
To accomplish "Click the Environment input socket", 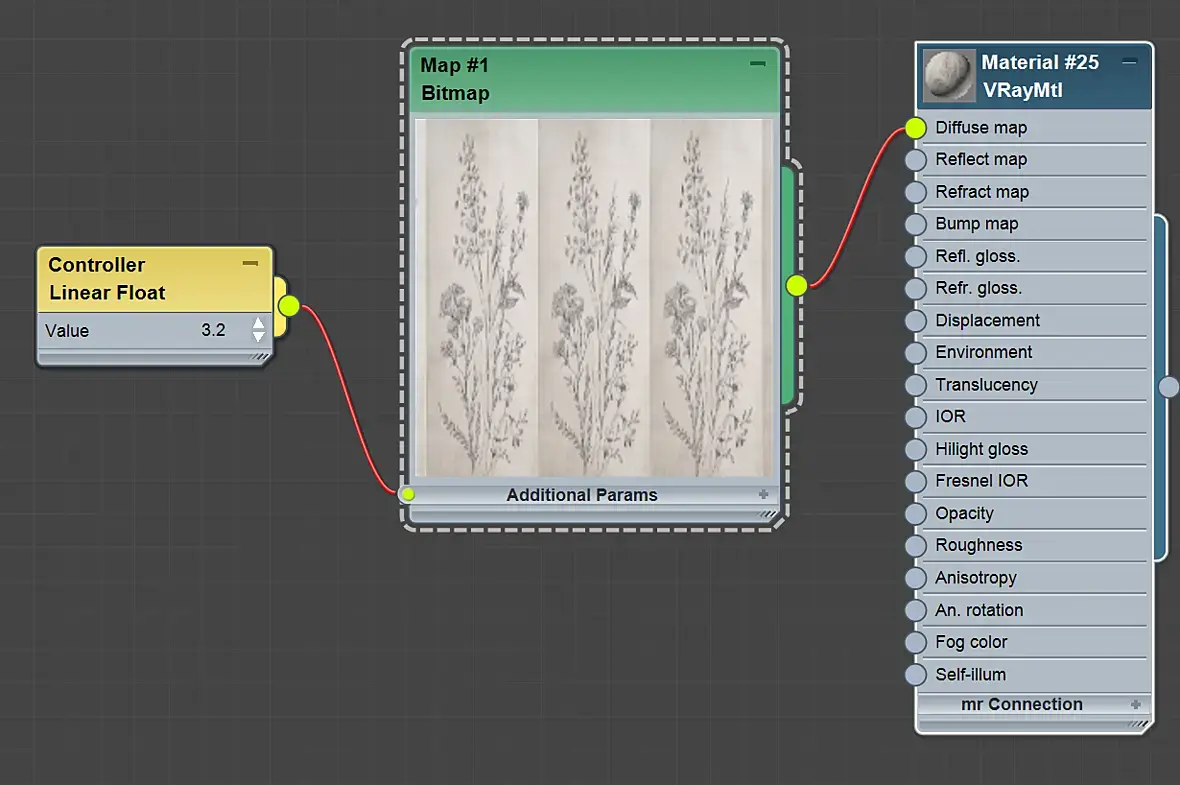I will pos(915,353).
